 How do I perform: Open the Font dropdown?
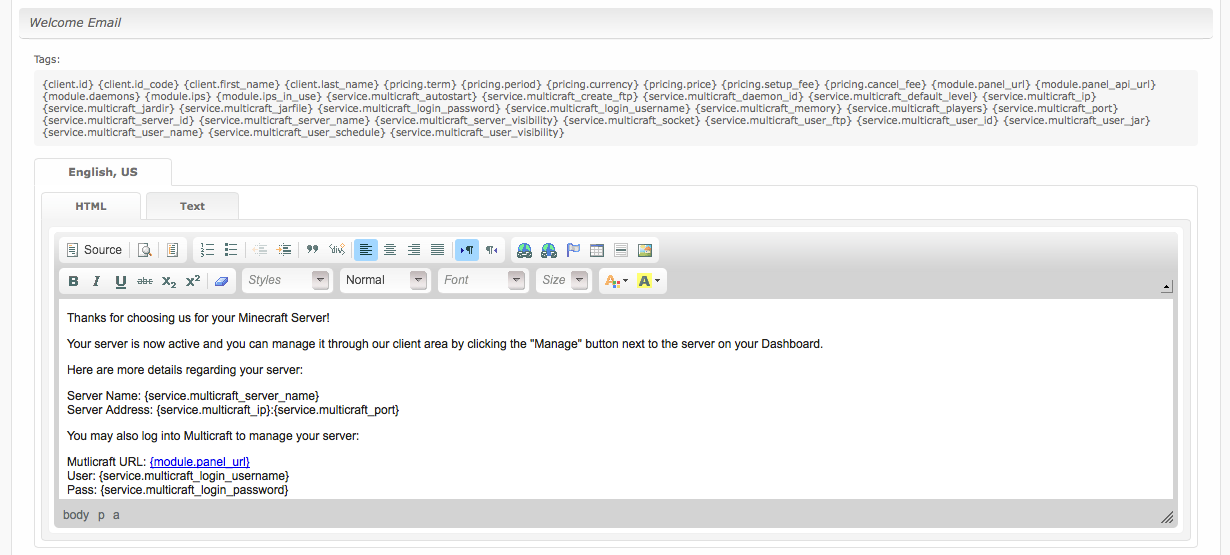[483, 280]
